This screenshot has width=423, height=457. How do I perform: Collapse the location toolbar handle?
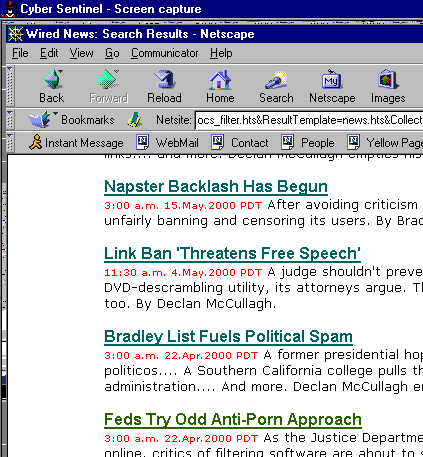point(10,120)
